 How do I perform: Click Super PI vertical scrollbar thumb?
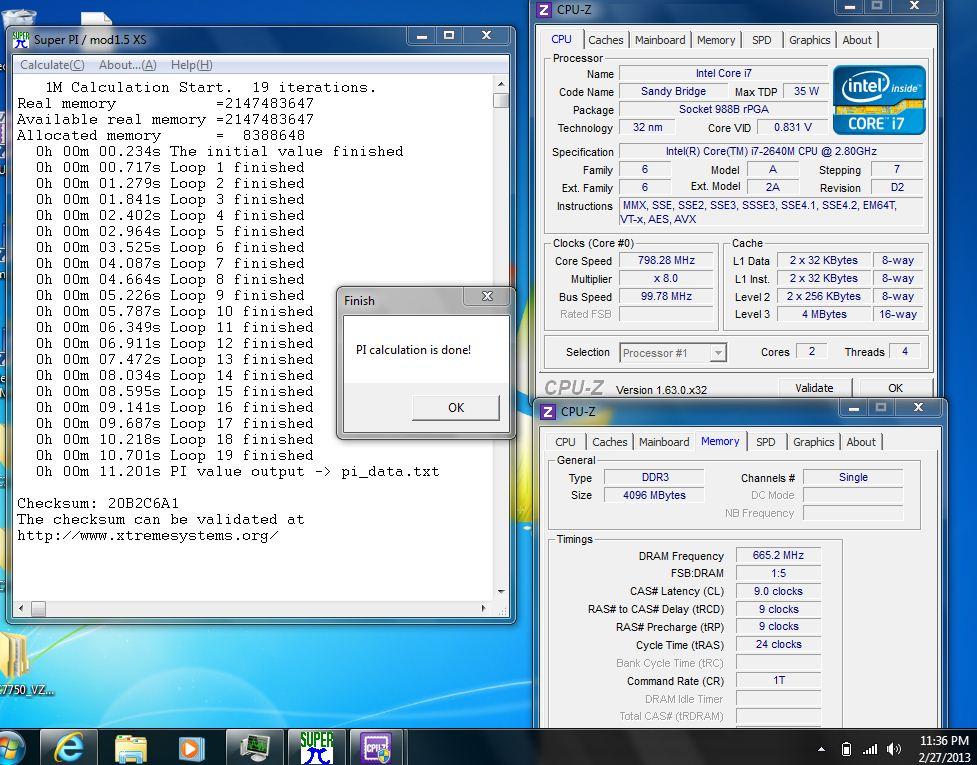tap(500, 100)
